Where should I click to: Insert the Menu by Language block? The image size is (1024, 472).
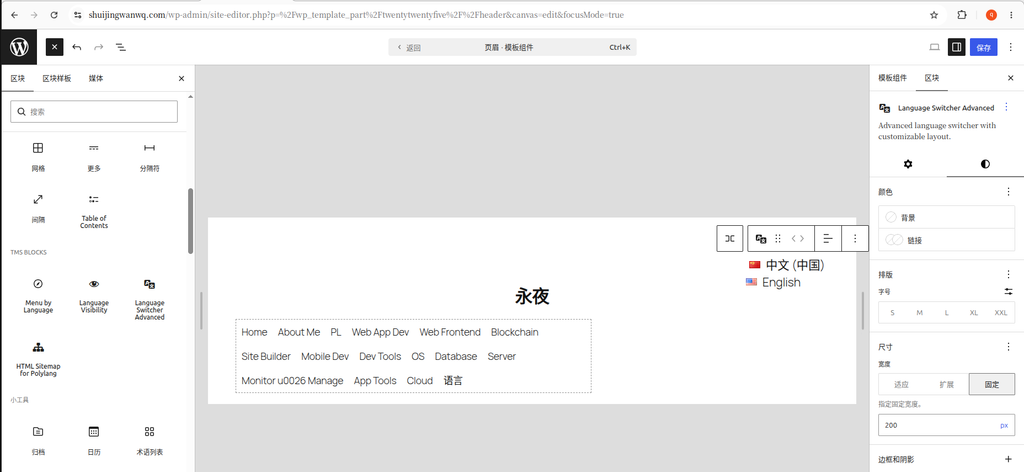coord(38,295)
